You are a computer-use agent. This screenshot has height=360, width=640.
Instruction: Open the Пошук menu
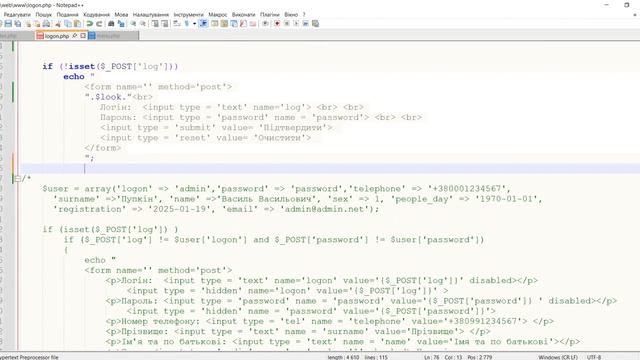click(x=44, y=15)
